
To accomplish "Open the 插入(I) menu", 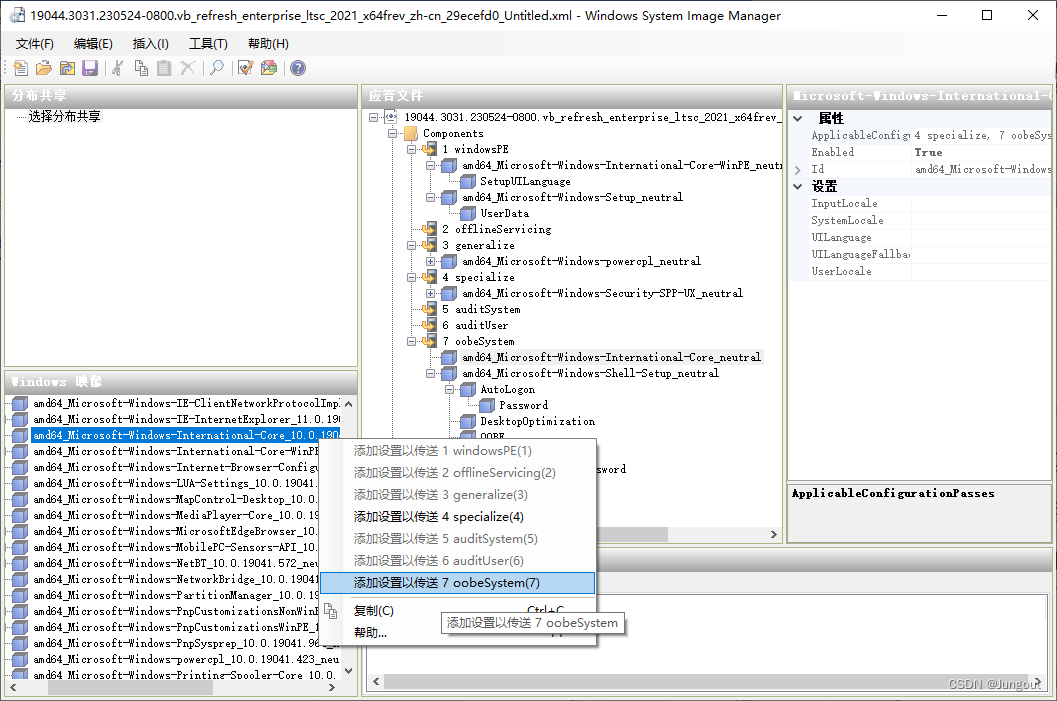I will pos(150,44).
